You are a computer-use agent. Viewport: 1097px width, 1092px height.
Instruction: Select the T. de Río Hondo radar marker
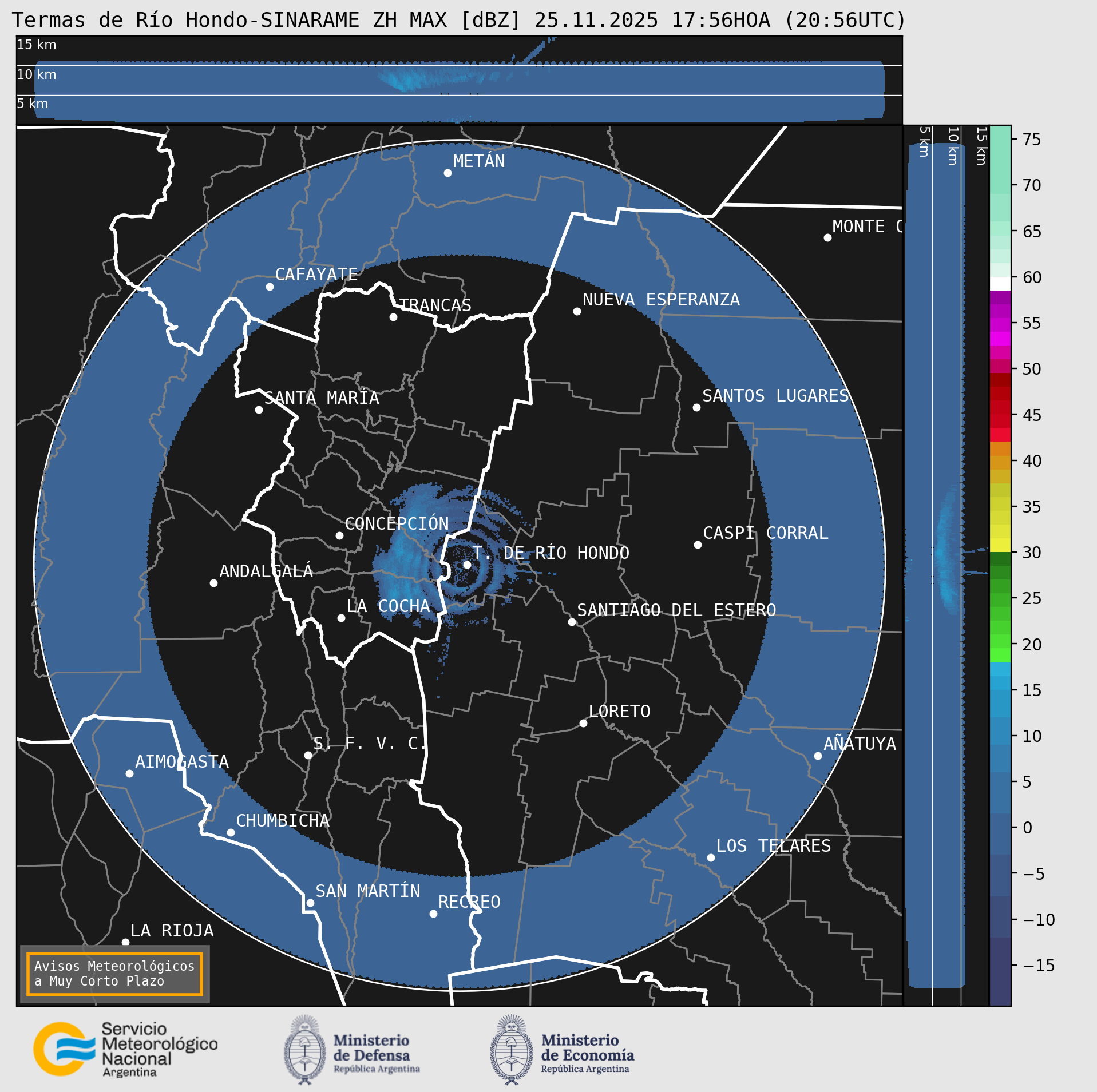pos(467,565)
